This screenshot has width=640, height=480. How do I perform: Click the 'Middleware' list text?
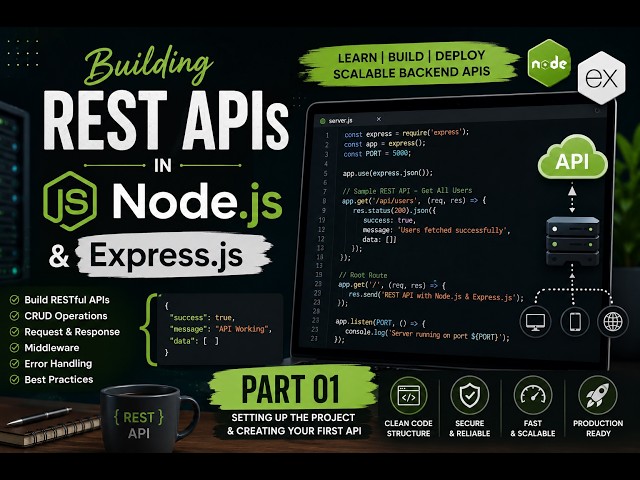coord(52,348)
